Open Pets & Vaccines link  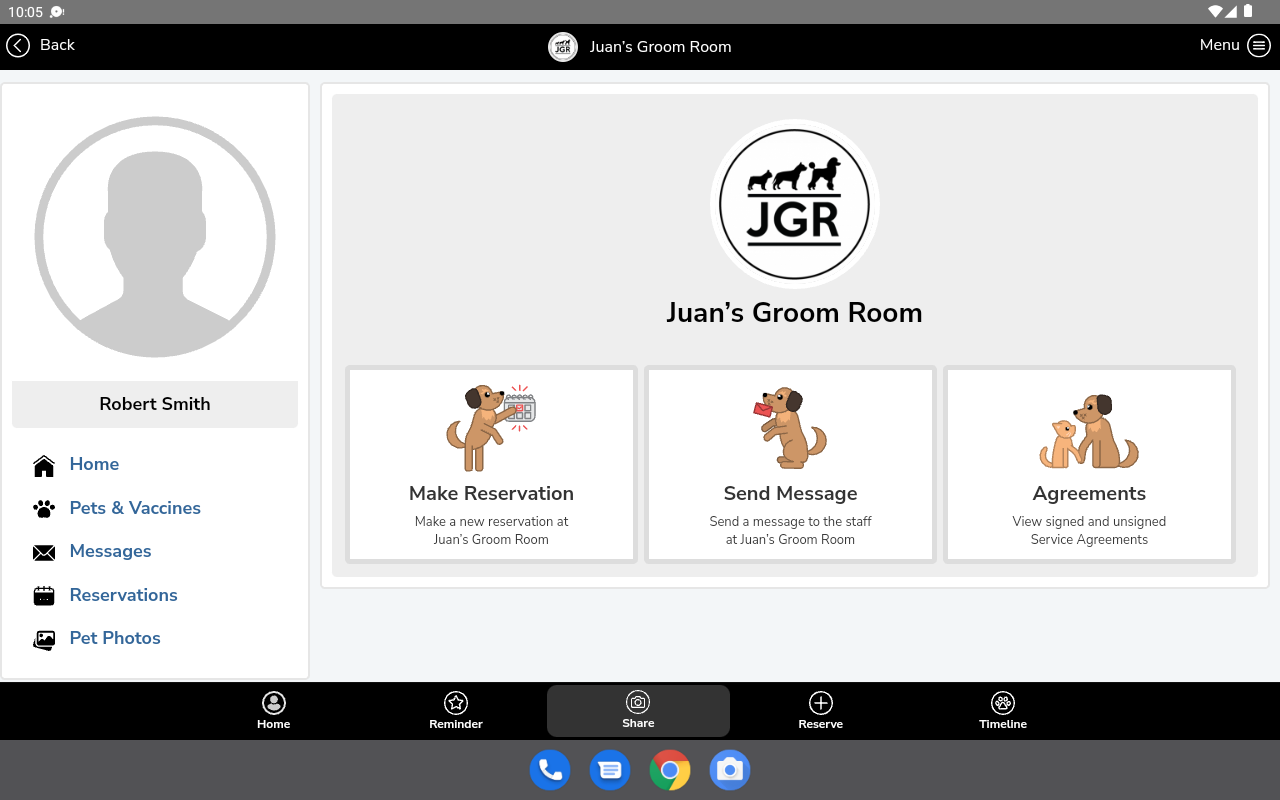(x=135, y=508)
